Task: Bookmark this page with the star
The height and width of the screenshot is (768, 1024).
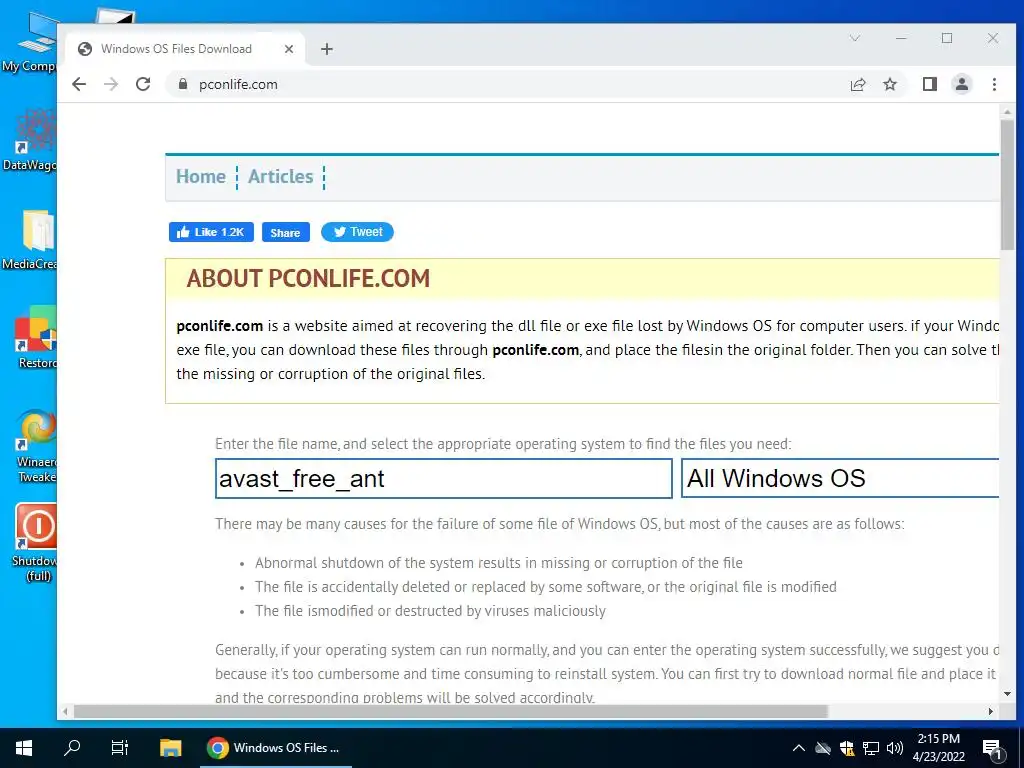Action: [x=889, y=84]
